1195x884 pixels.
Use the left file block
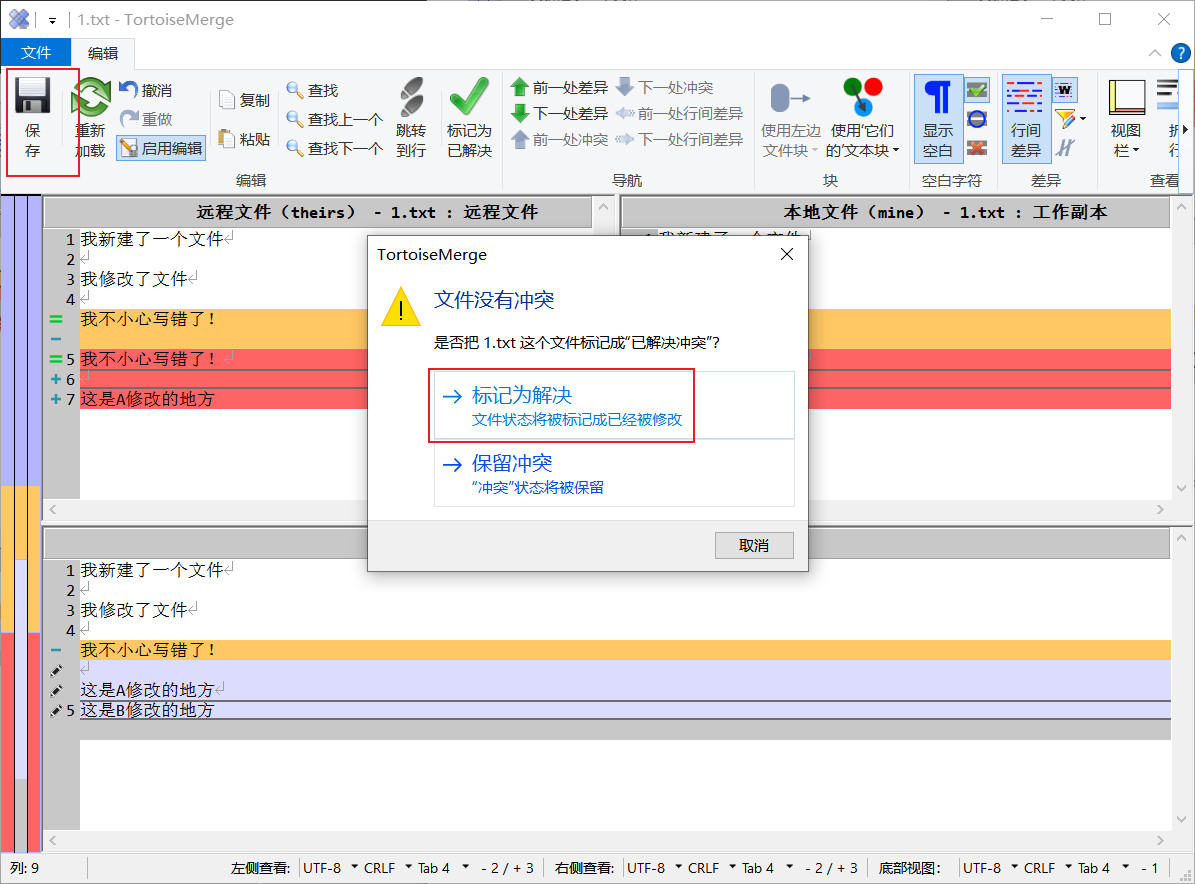790,118
